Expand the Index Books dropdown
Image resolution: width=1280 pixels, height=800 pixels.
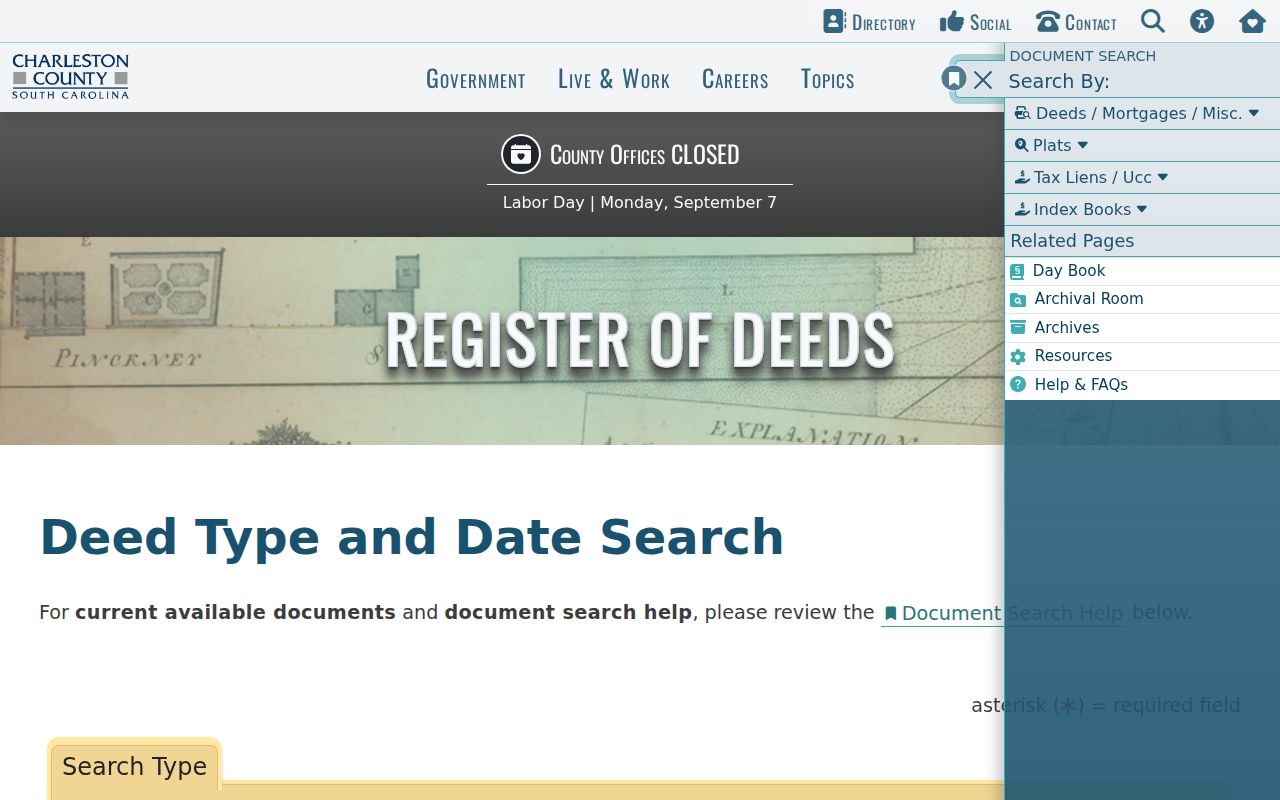[x=1142, y=210]
